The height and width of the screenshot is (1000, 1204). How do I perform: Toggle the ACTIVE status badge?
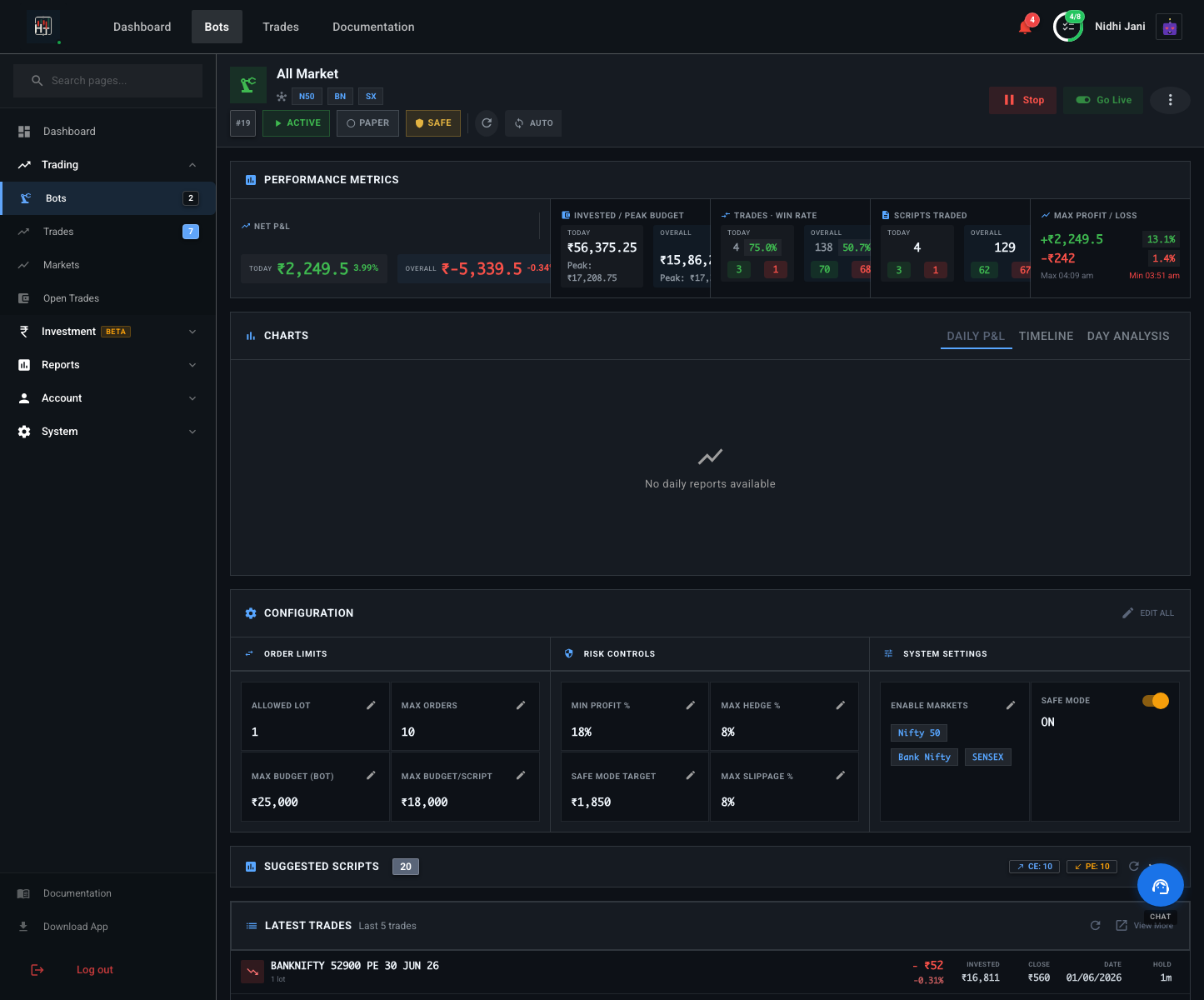(296, 122)
